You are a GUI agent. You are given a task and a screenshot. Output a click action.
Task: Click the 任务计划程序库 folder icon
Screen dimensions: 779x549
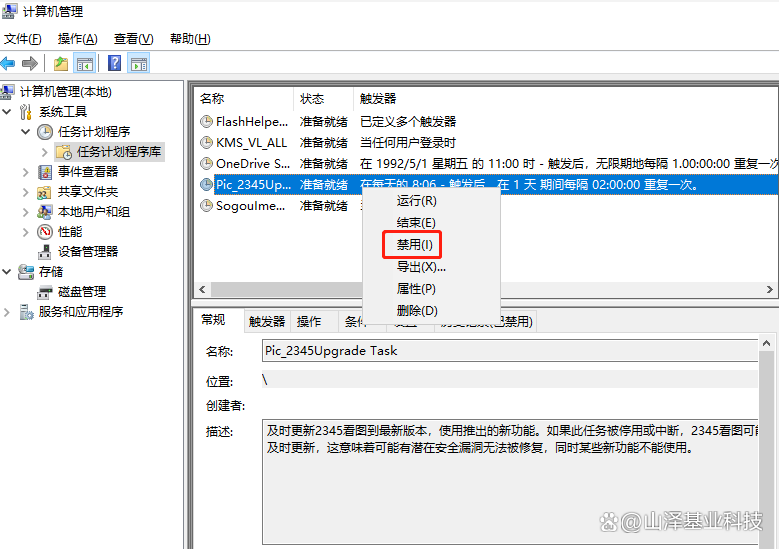coord(64,152)
